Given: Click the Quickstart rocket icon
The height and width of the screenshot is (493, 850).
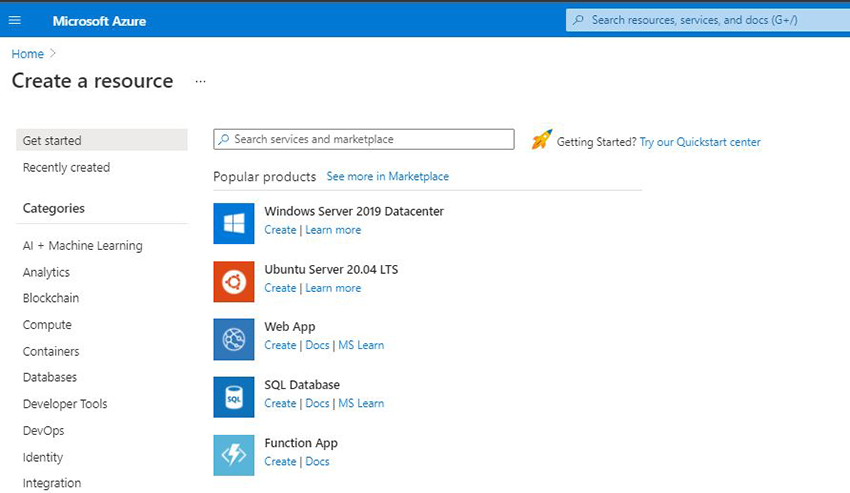Looking at the screenshot, I should (x=542, y=139).
